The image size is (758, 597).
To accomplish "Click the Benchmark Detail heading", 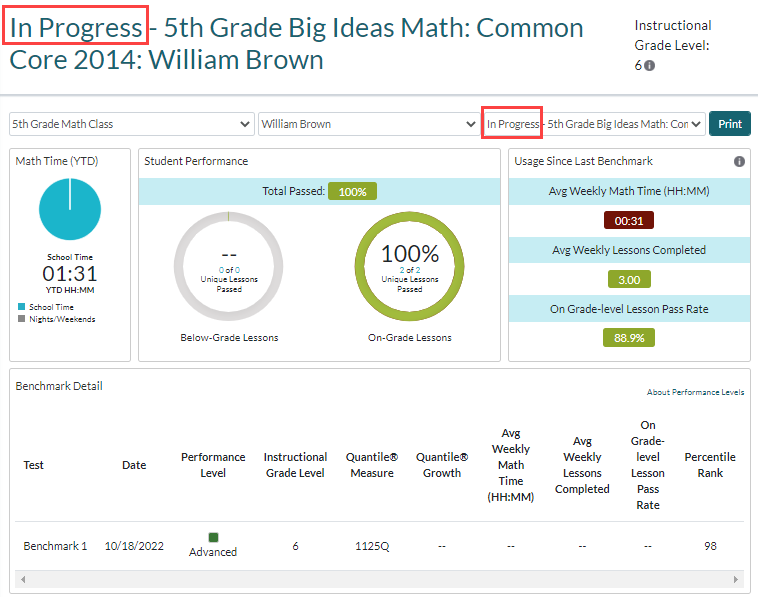I will click(59, 386).
